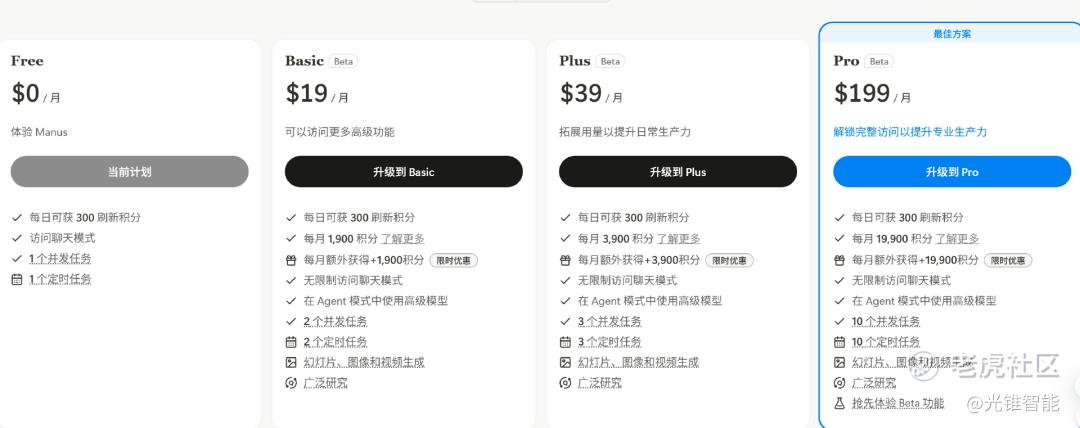Image resolution: width=1080 pixels, height=428 pixels.
Task: Click the 限时优惠 badge in the Plus plan
Action: coord(729,260)
